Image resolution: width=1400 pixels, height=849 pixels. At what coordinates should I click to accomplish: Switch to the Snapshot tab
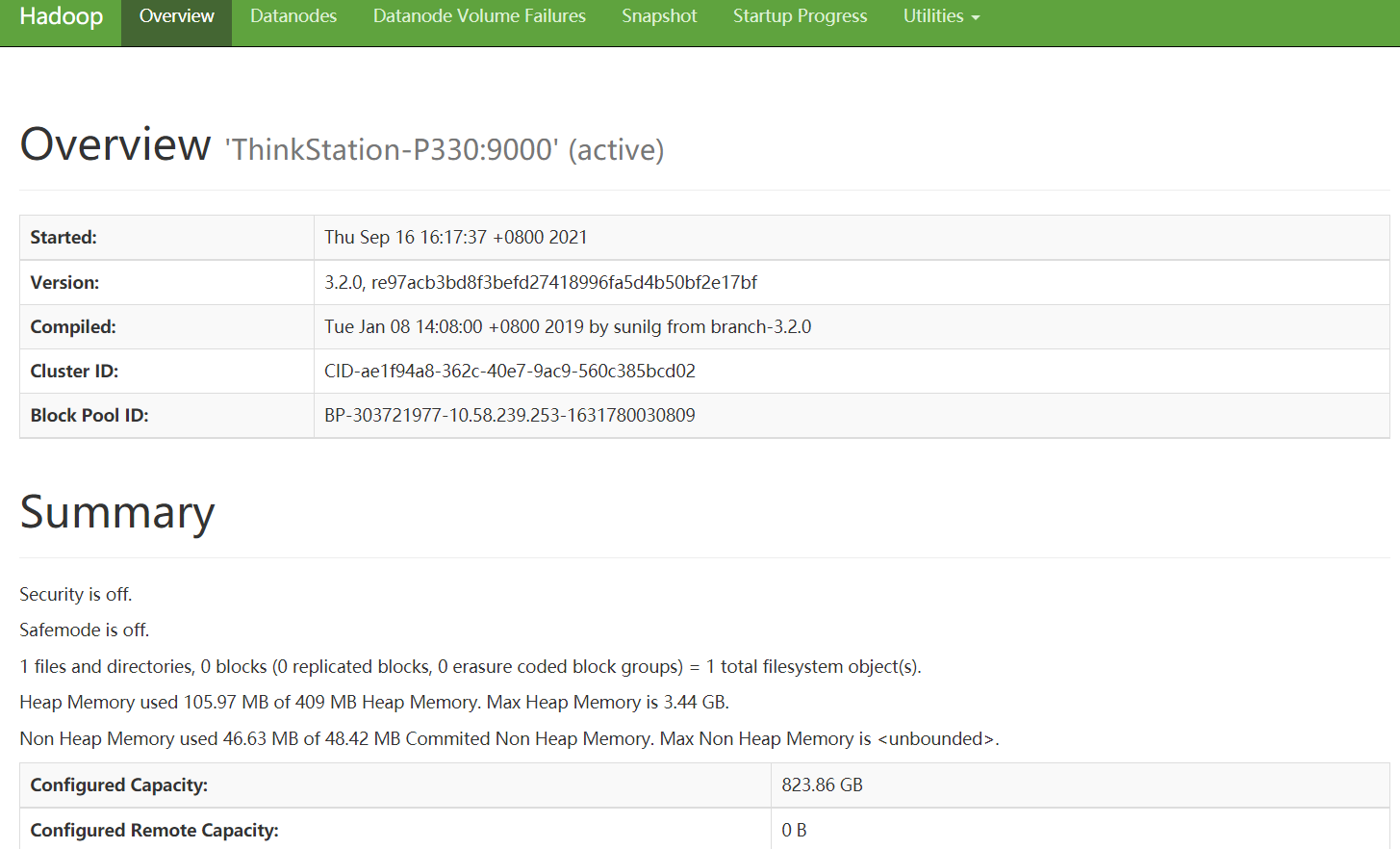click(x=659, y=15)
